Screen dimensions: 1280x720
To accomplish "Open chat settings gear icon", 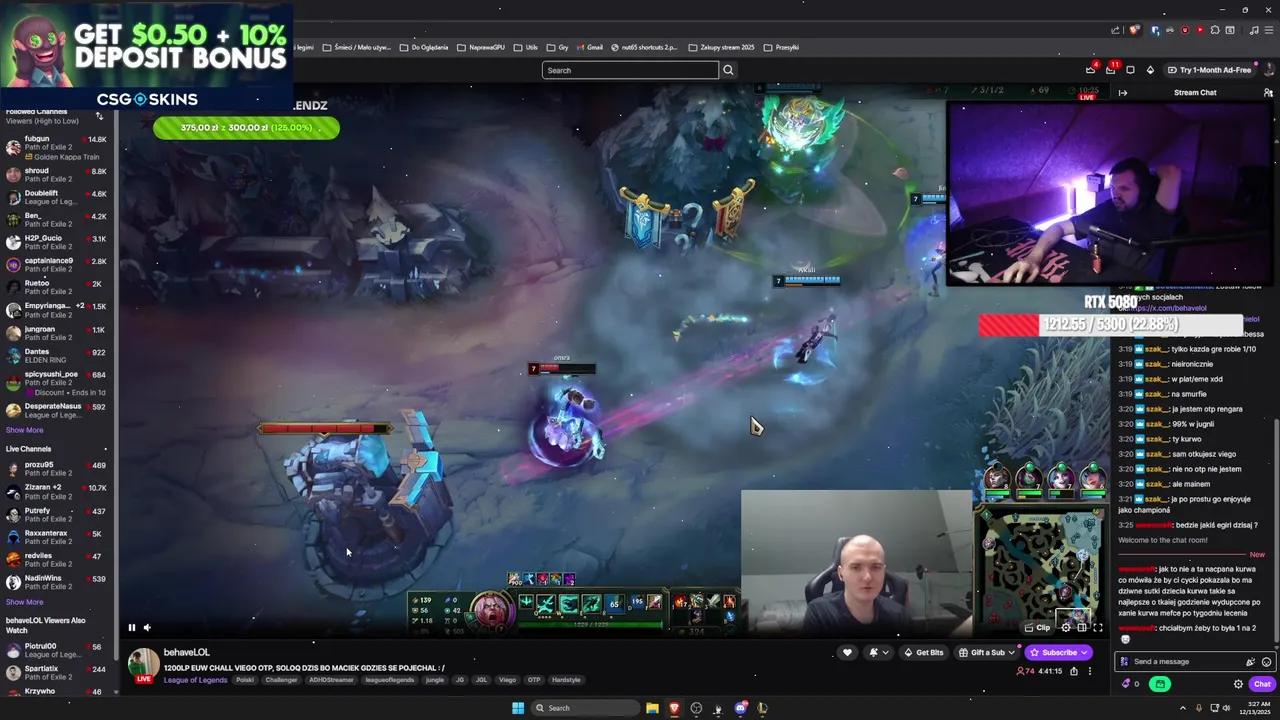I will 1238,684.
